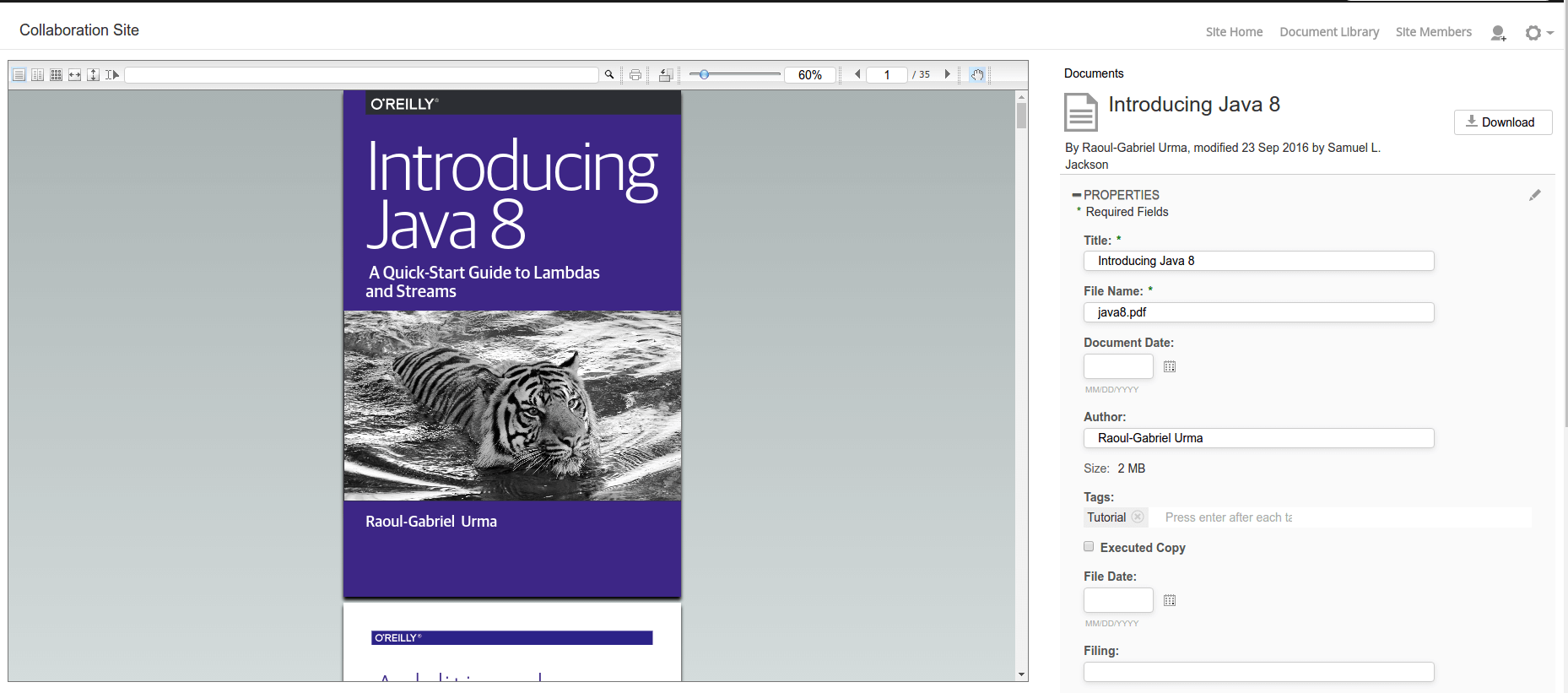The width and height of the screenshot is (1568, 693).
Task: Click the 'Required Fields' note
Action: [x=1127, y=212]
